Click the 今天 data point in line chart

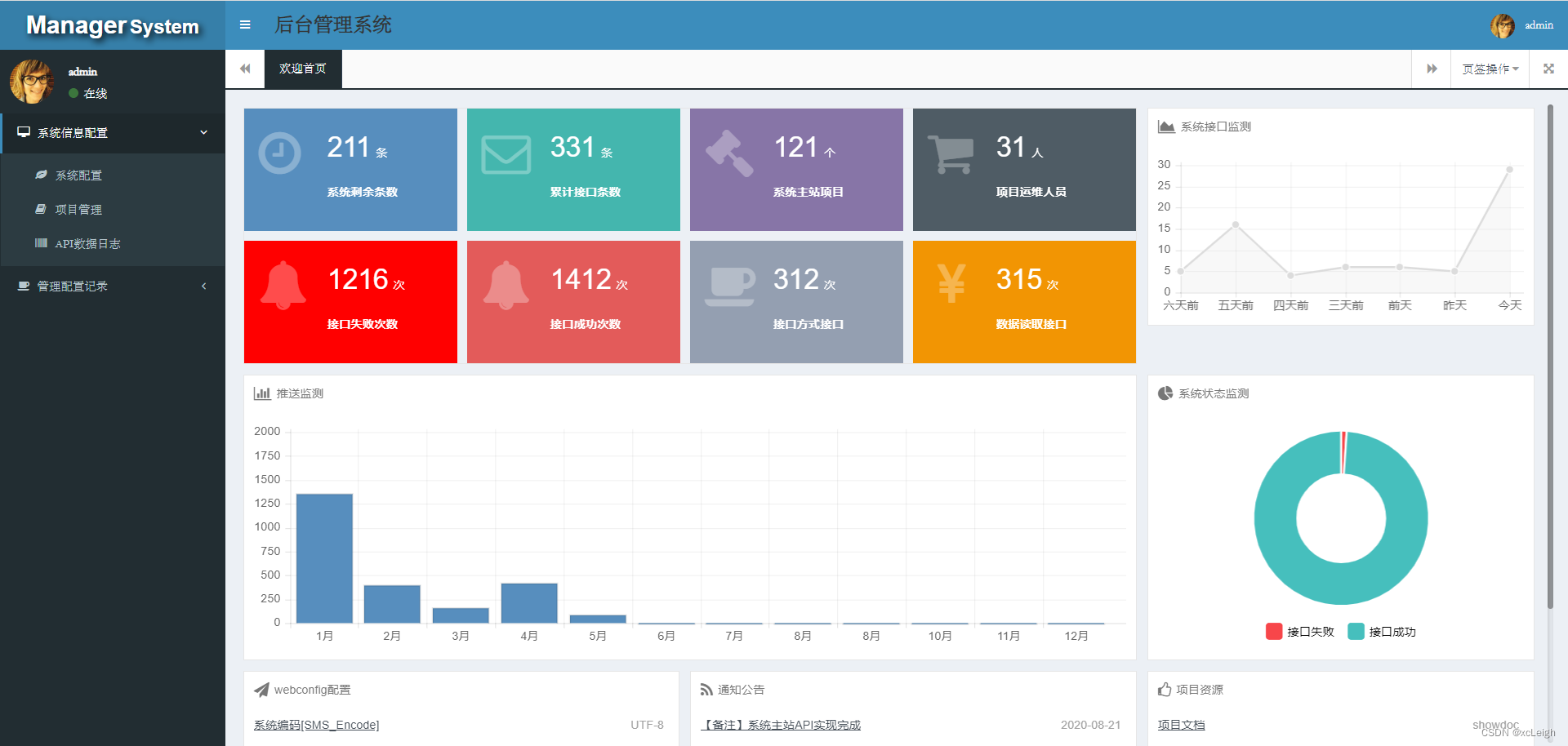pyautogui.click(x=1509, y=170)
